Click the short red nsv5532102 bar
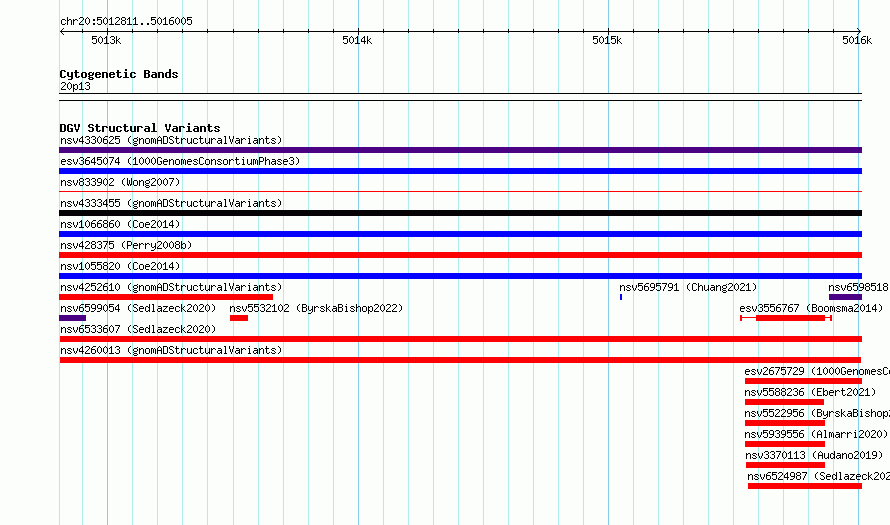The height and width of the screenshot is (525, 890). (239, 318)
